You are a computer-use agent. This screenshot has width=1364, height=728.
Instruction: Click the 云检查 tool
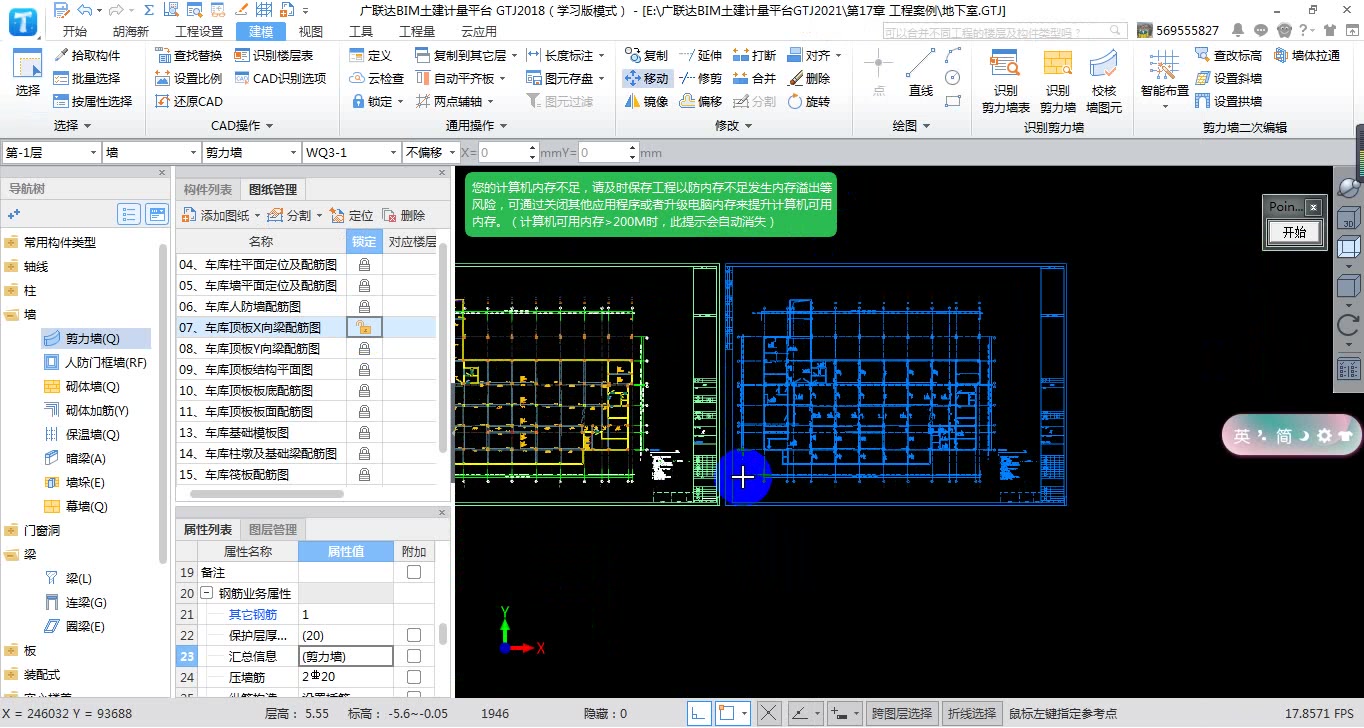377,78
